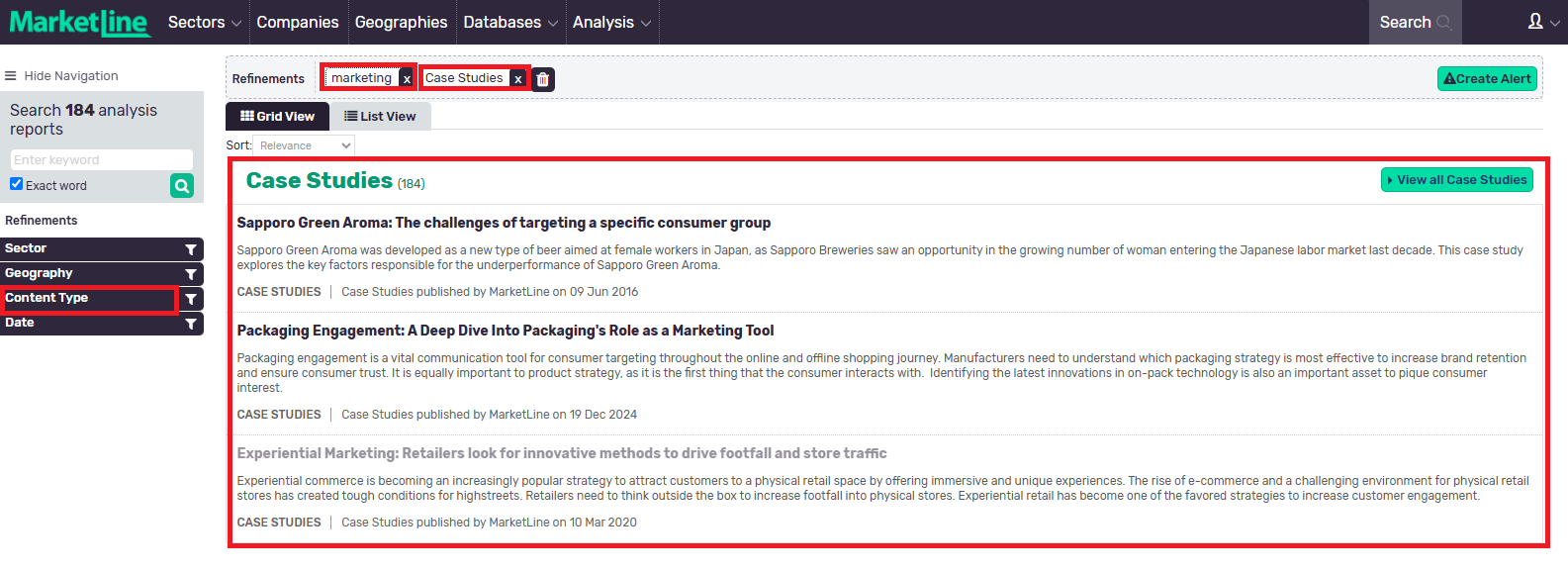Remove the marketing refinement tag
This screenshot has width=1568, height=573.
(407, 79)
